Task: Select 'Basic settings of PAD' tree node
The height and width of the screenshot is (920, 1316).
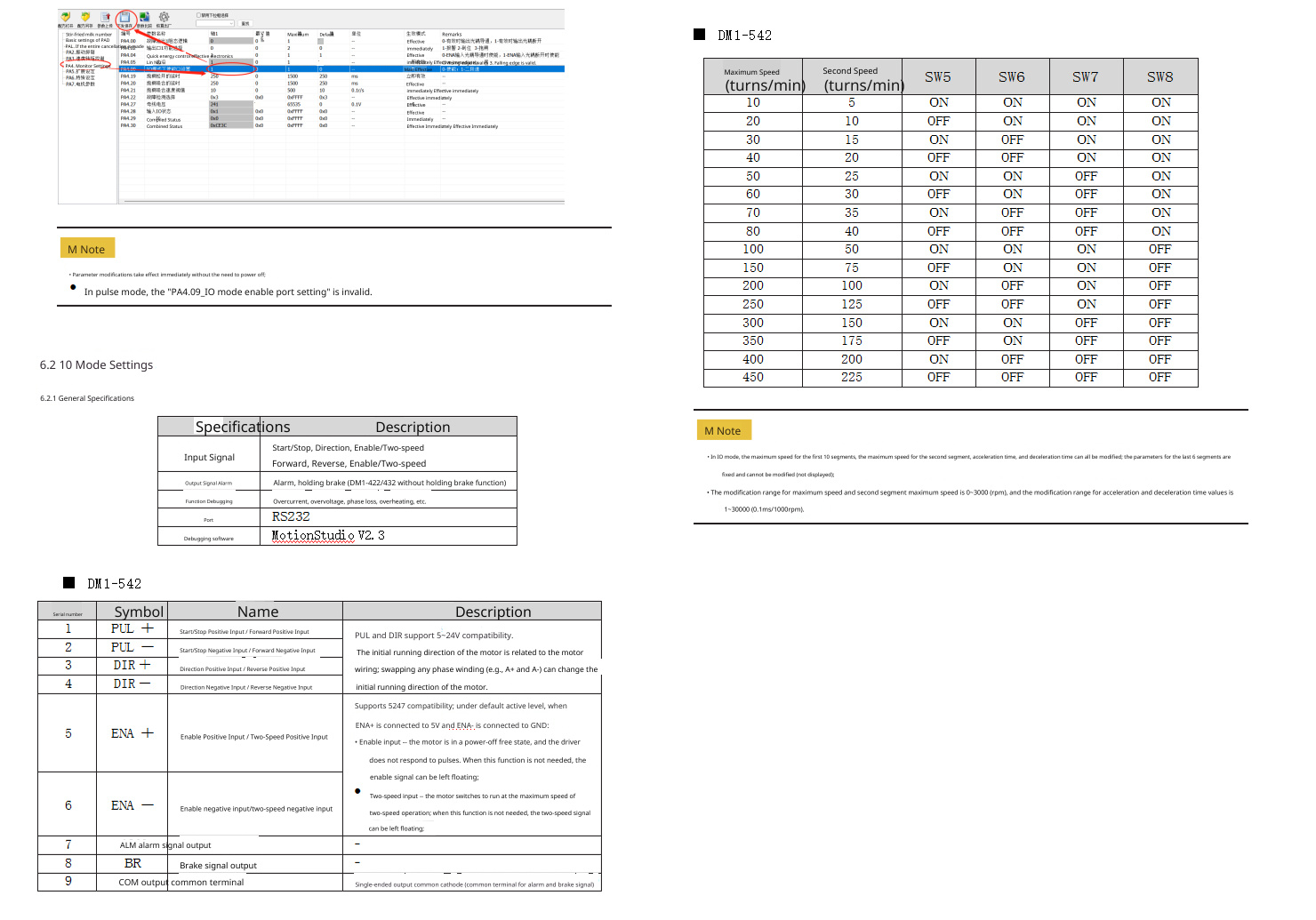Action: [x=87, y=40]
